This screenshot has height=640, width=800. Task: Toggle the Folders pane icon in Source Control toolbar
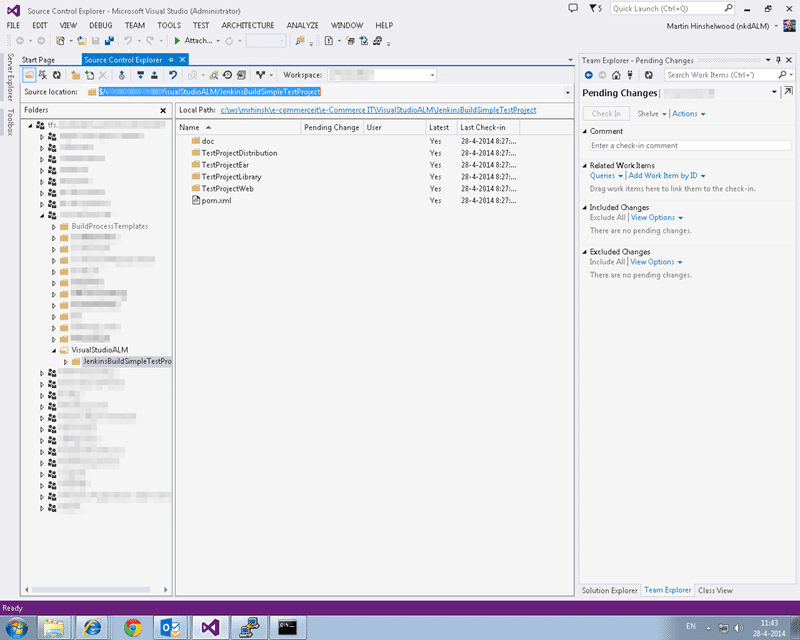tap(29, 75)
